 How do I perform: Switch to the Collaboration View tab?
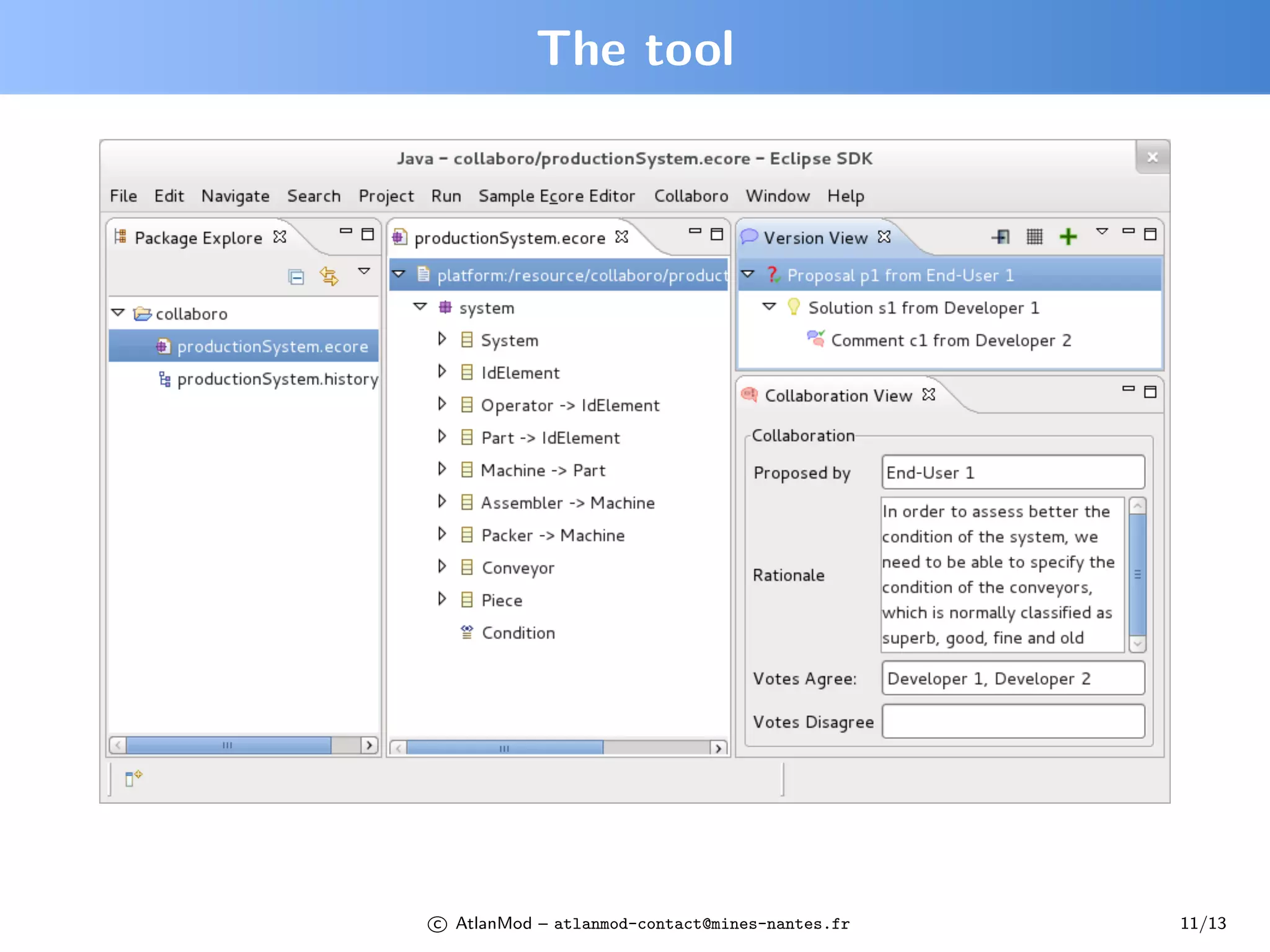point(838,395)
